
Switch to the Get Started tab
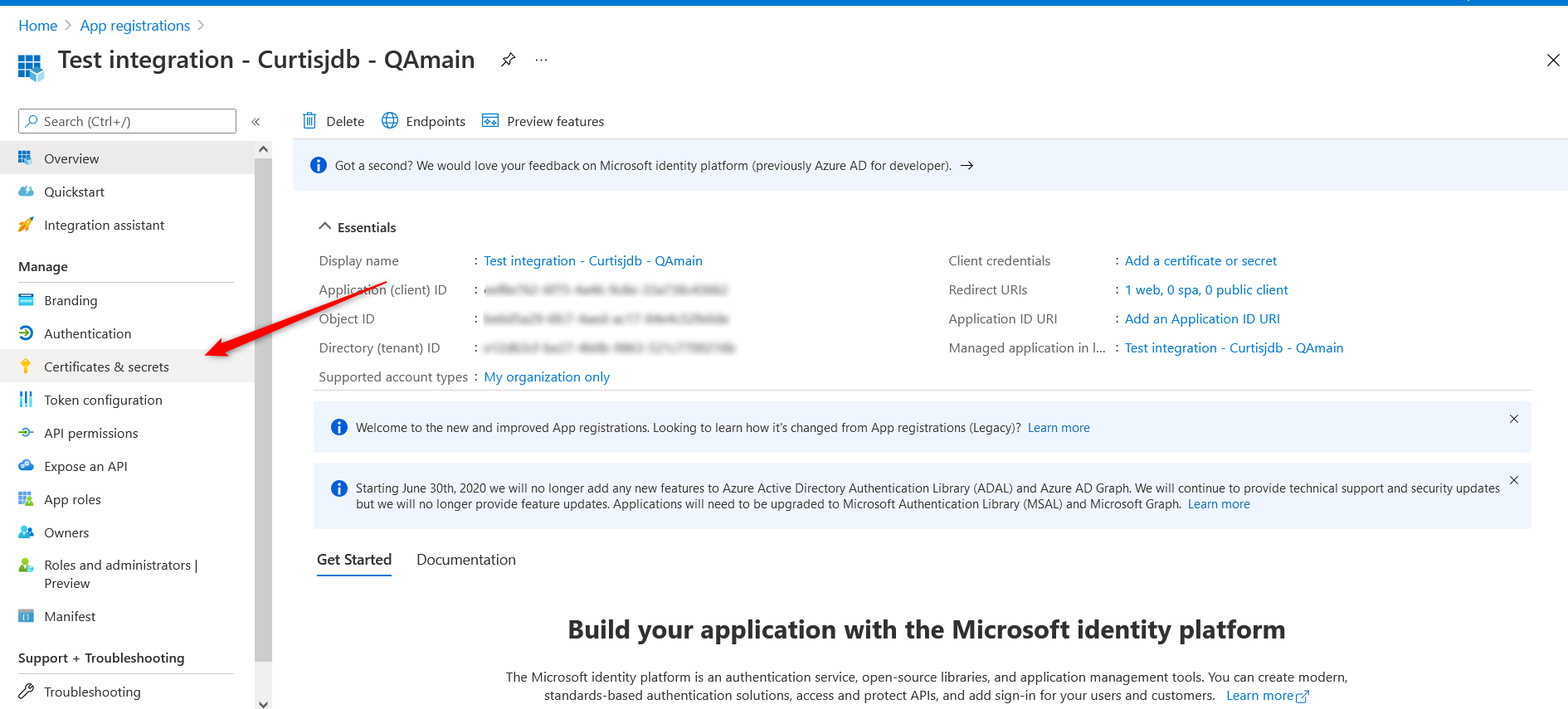click(354, 559)
